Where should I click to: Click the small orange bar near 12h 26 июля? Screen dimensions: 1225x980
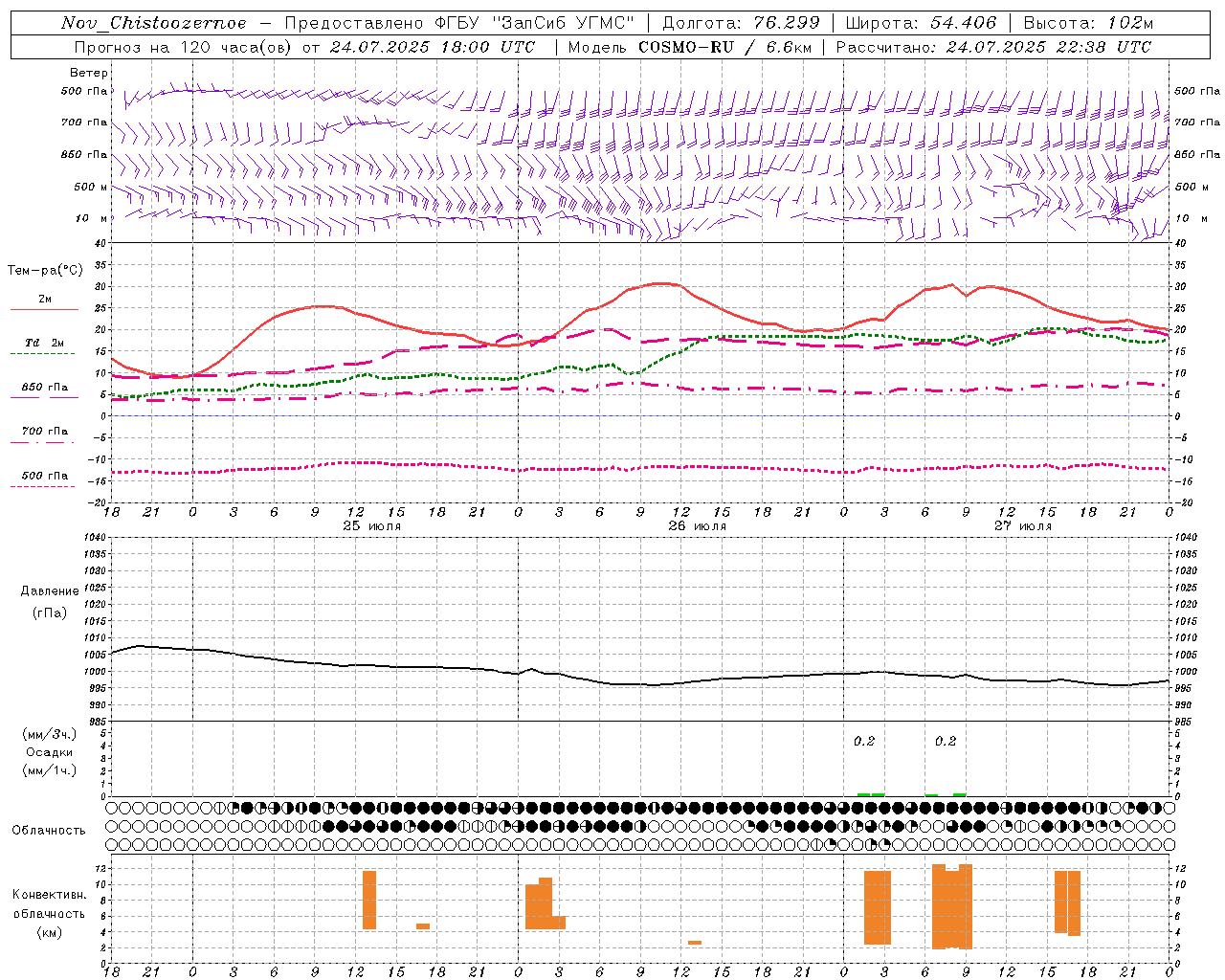tap(695, 943)
